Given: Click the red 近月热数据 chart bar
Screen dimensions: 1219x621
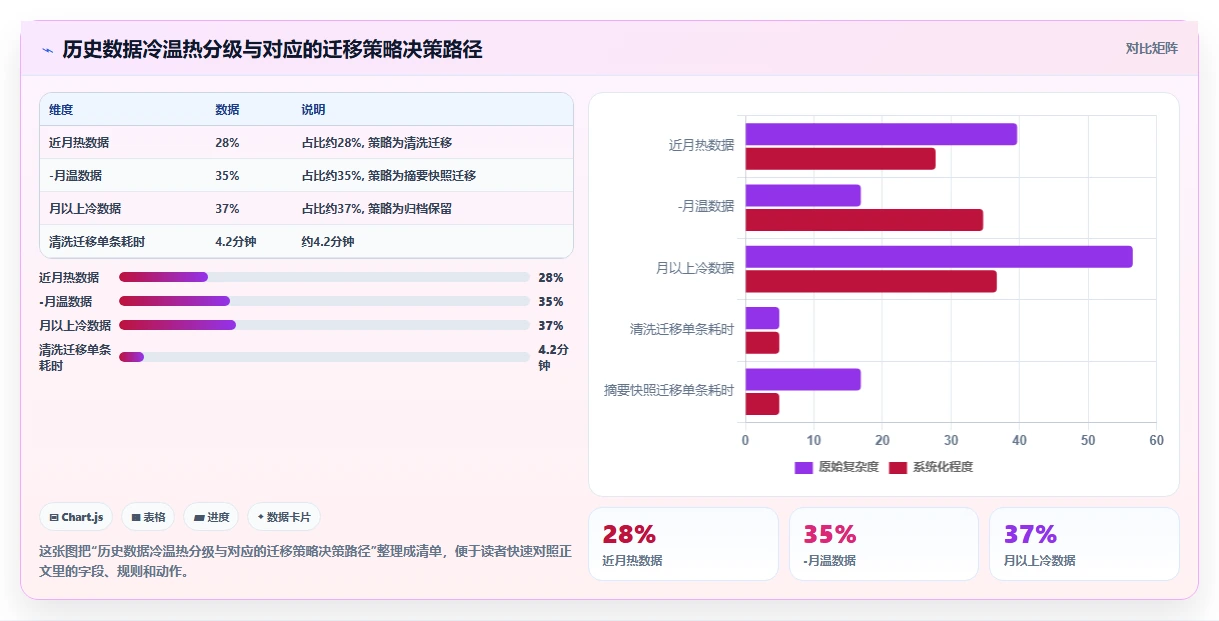Looking at the screenshot, I should tap(841, 159).
